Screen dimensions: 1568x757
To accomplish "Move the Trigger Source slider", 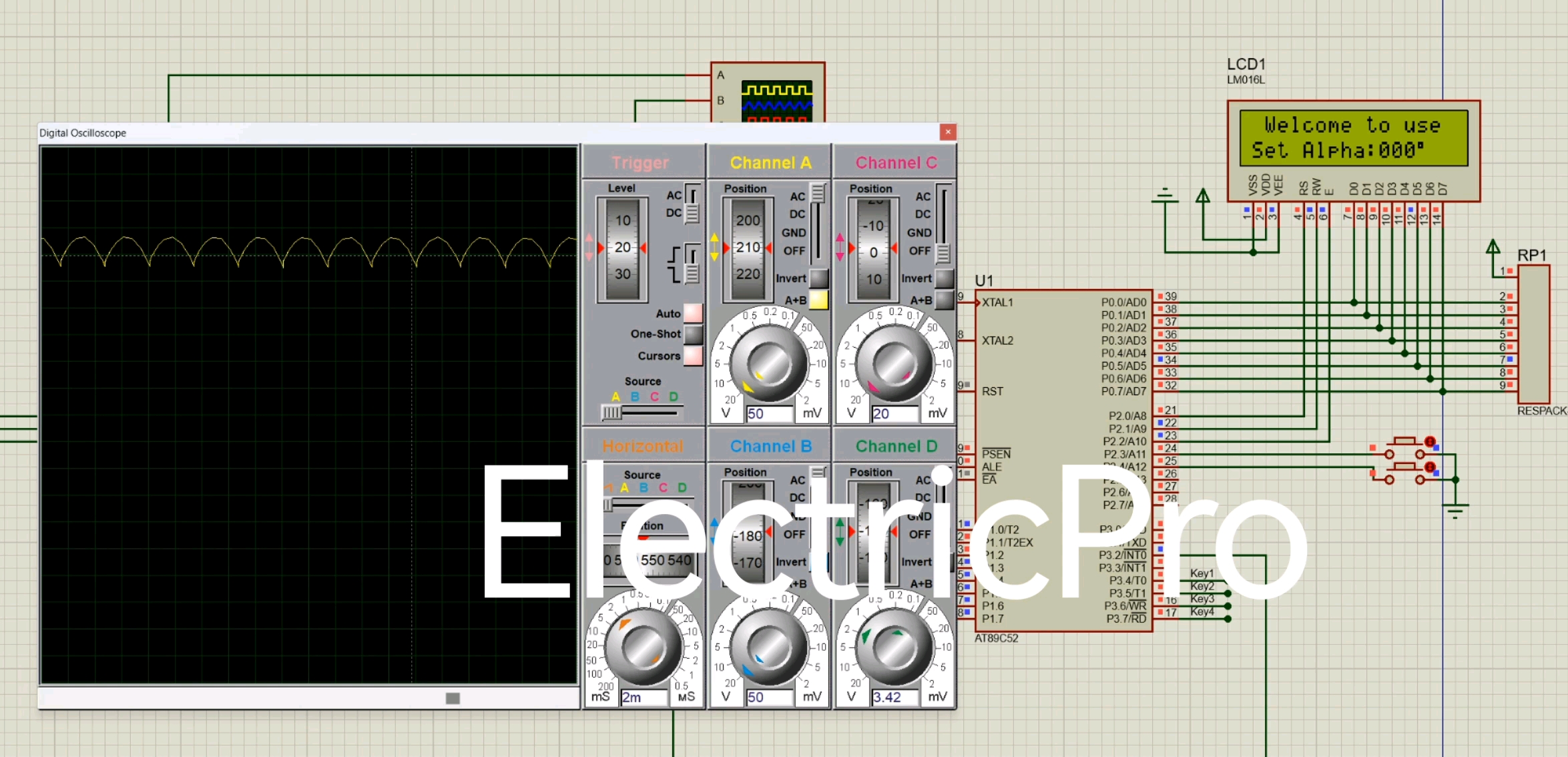I will click(x=611, y=413).
